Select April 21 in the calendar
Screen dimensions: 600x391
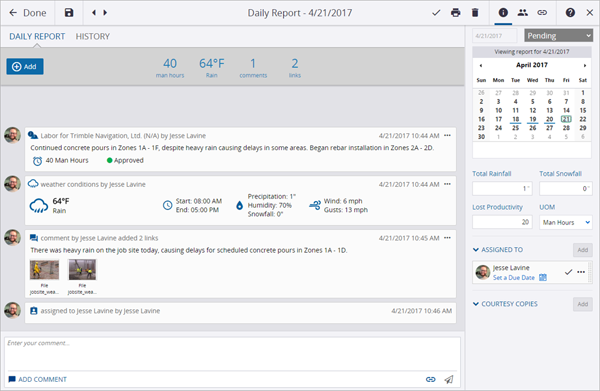pyautogui.click(x=566, y=119)
